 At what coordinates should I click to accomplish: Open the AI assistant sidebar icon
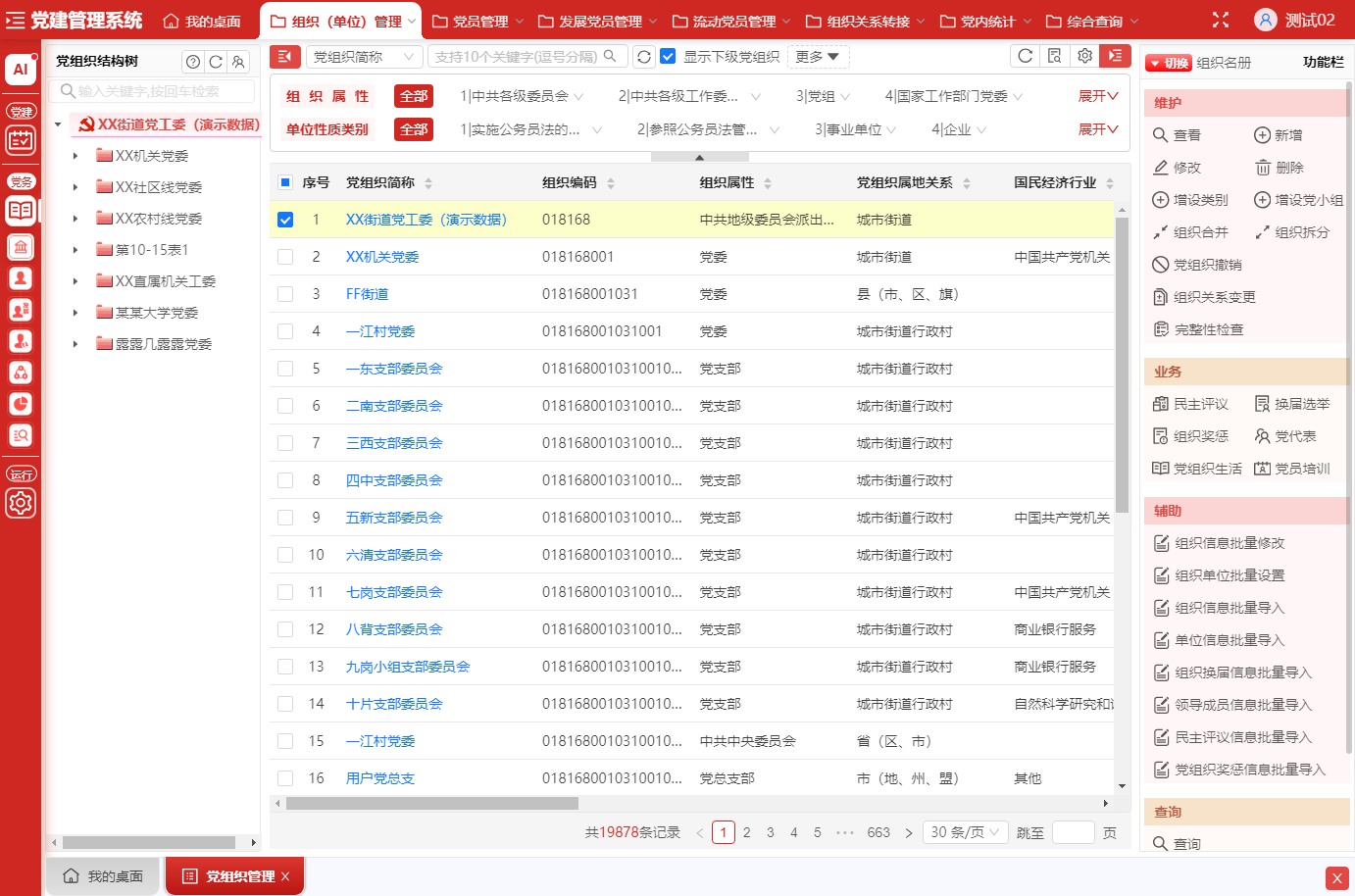[x=21, y=70]
